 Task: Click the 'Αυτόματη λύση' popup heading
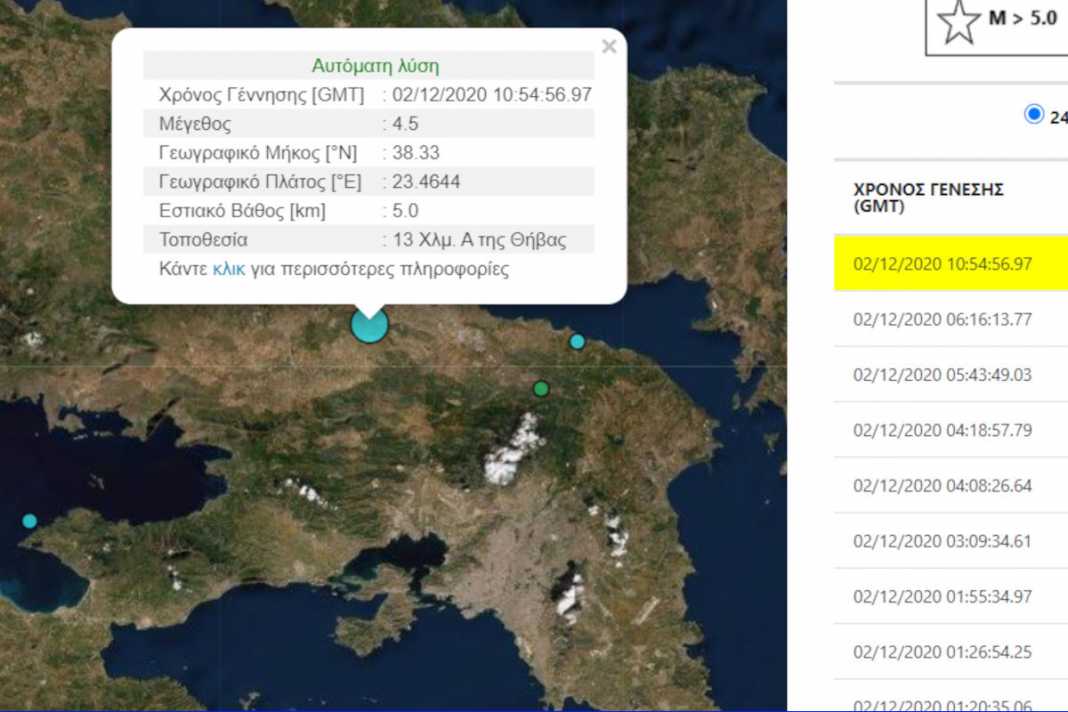pyautogui.click(x=375, y=66)
